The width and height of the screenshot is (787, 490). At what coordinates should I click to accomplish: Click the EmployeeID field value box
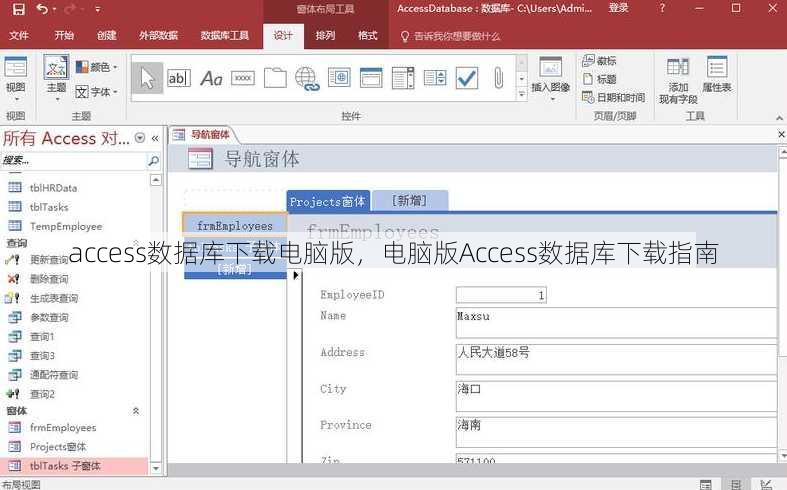click(501, 295)
